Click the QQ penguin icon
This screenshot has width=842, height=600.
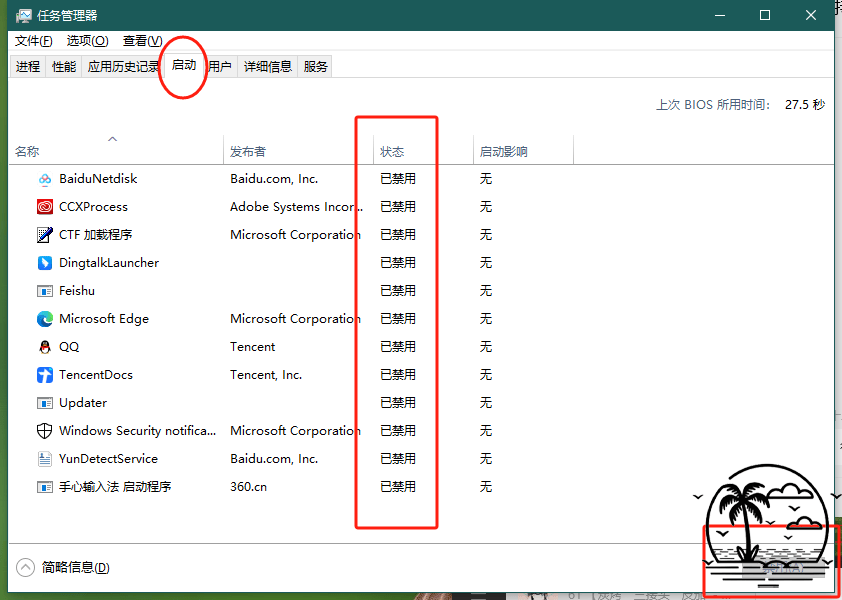[45, 347]
